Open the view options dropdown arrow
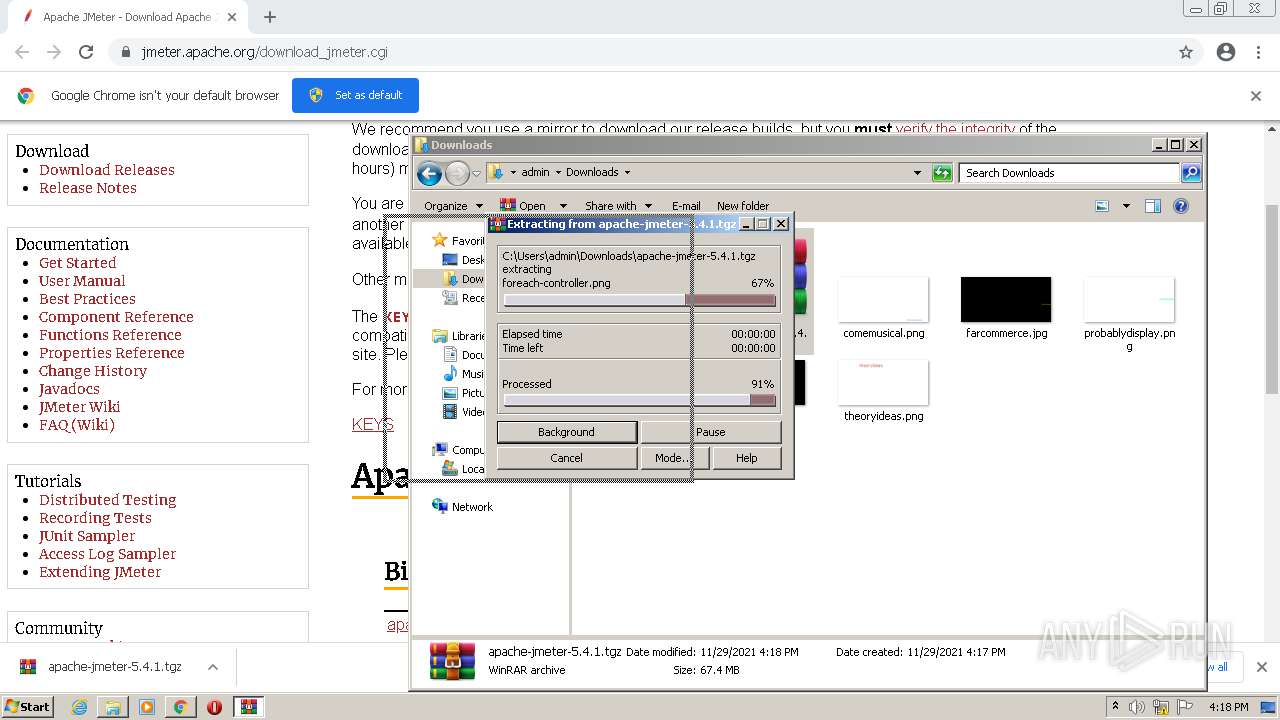Viewport: 1280px width, 720px height. point(1126,206)
